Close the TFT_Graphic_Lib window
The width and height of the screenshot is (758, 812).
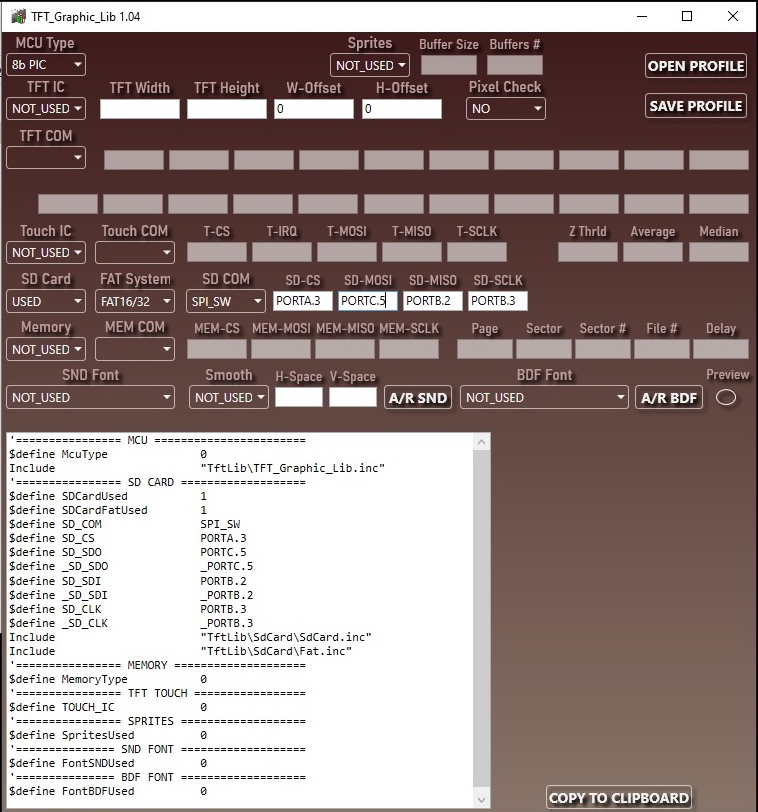tap(733, 17)
